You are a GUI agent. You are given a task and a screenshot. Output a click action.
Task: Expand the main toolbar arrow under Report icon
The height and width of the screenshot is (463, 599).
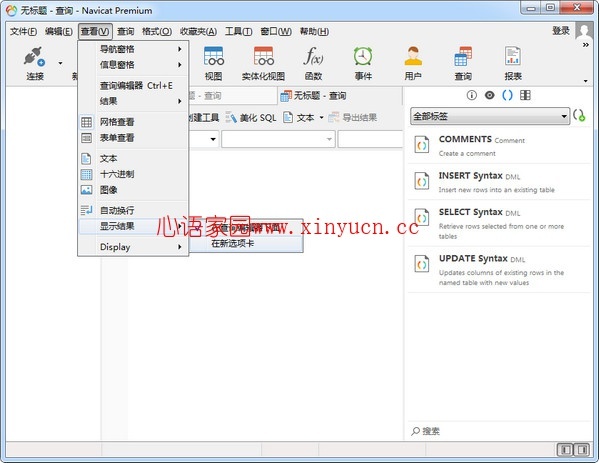[586, 81]
